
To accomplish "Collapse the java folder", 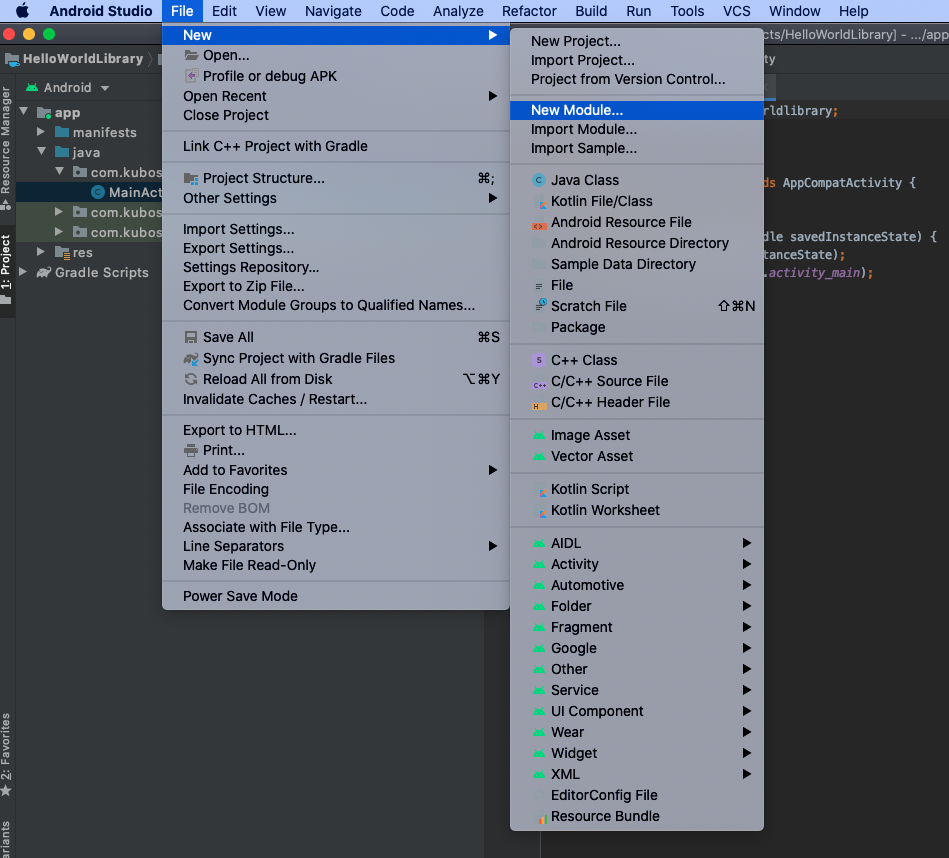I will [x=41, y=152].
